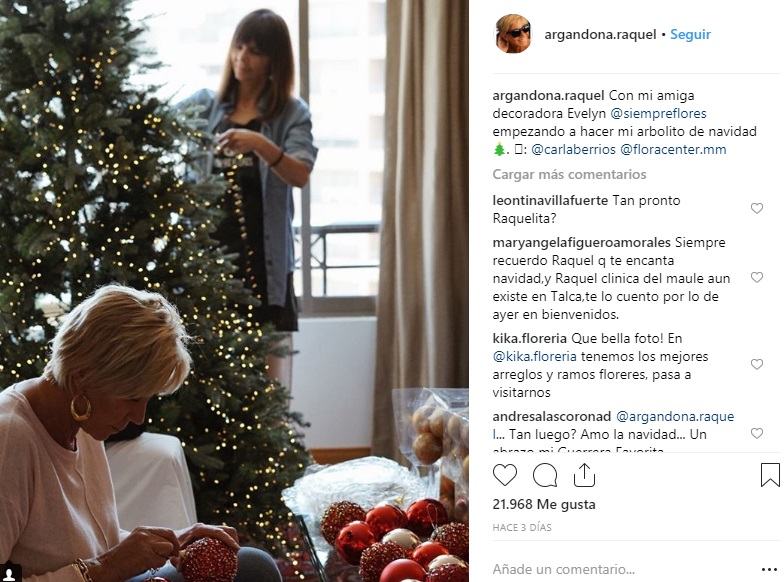Open the three-dot more options menu
The image size is (784, 582).
(770, 570)
